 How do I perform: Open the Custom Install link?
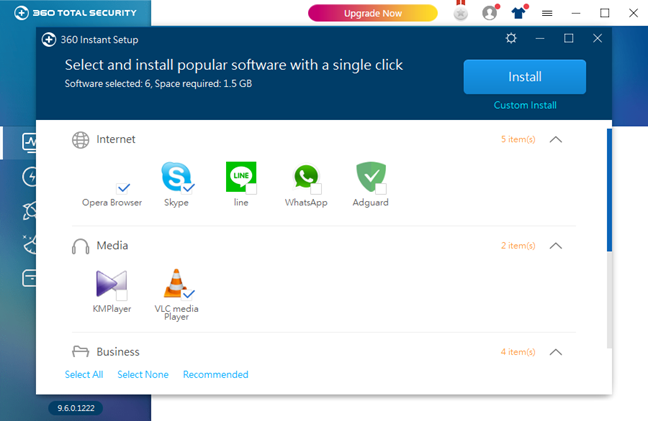pyautogui.click(x=525, y=105)
